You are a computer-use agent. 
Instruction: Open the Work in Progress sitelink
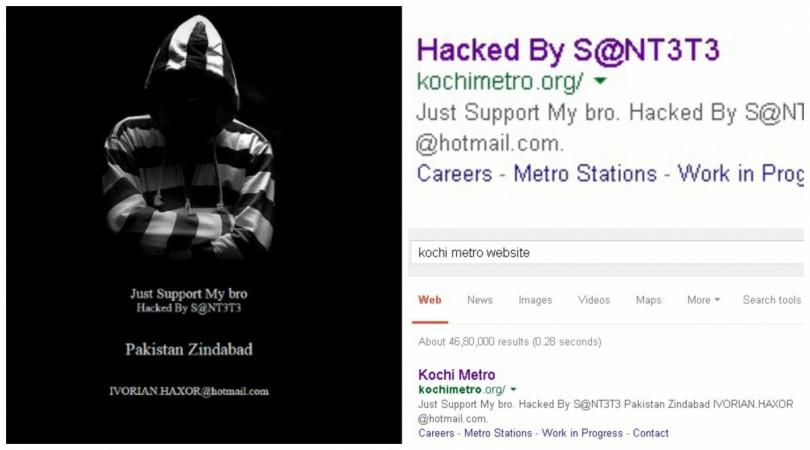tap(582, 433)
